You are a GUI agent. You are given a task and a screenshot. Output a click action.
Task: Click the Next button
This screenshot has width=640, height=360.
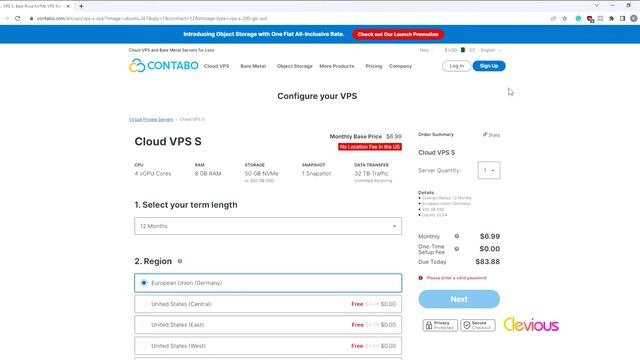pyautogui.click(x=459, y=299)
